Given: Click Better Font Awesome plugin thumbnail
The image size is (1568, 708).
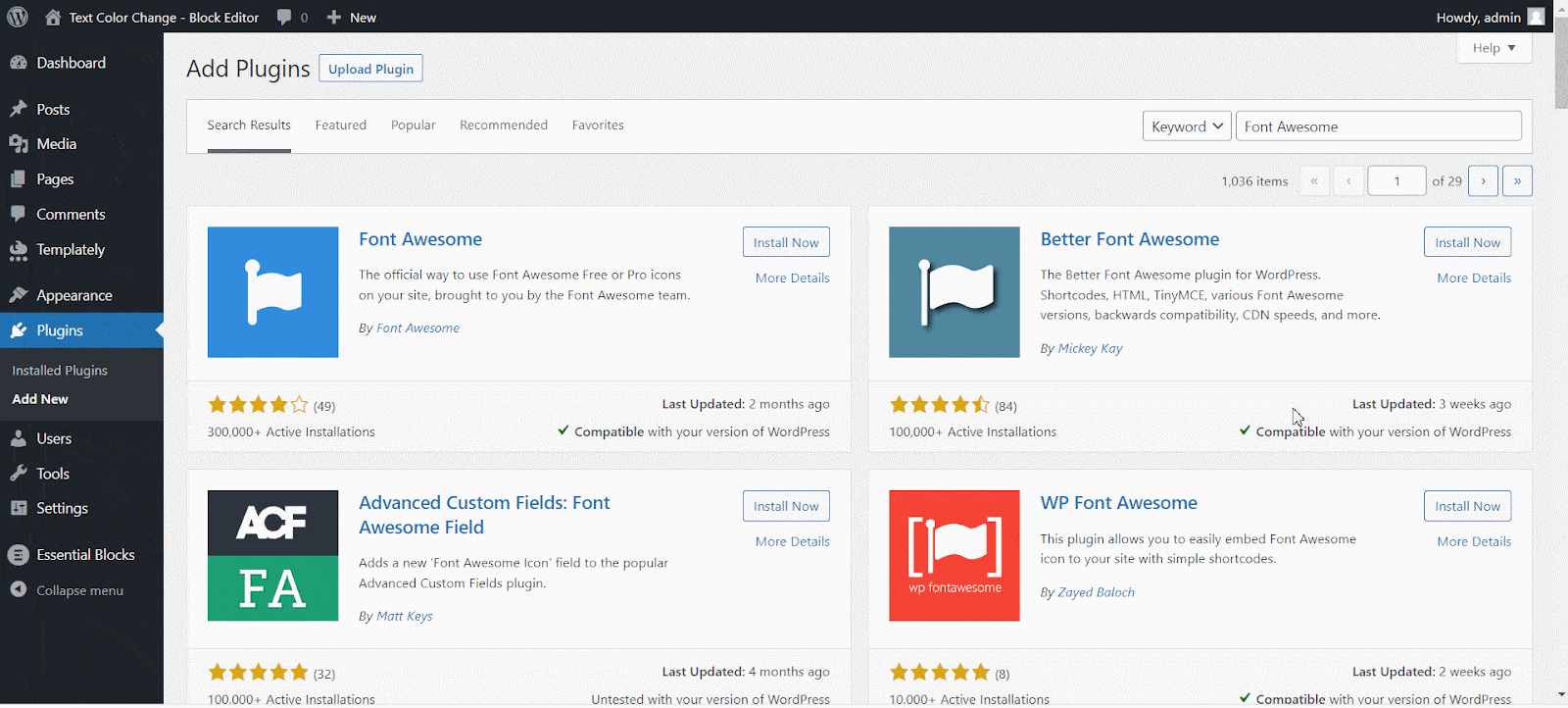Looking at the screenshot, I should coord(954,292).
